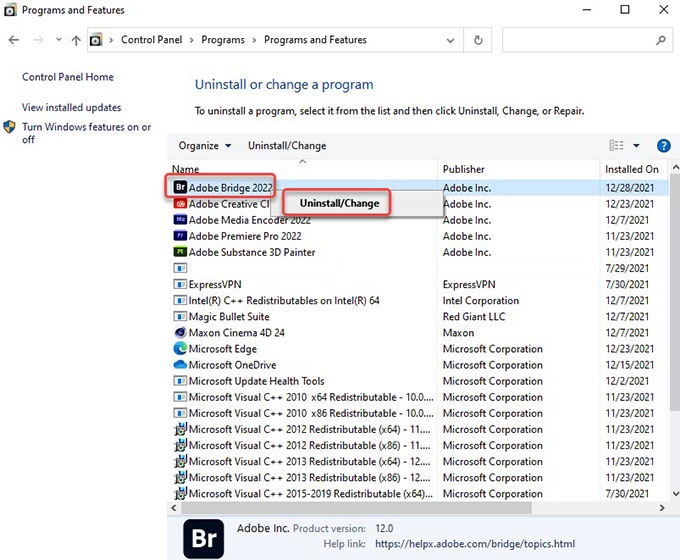Click the Adobe Premiere Pro icon
Image resolution: width=680 pixels, height=560 pixels.
coord(180,236)
